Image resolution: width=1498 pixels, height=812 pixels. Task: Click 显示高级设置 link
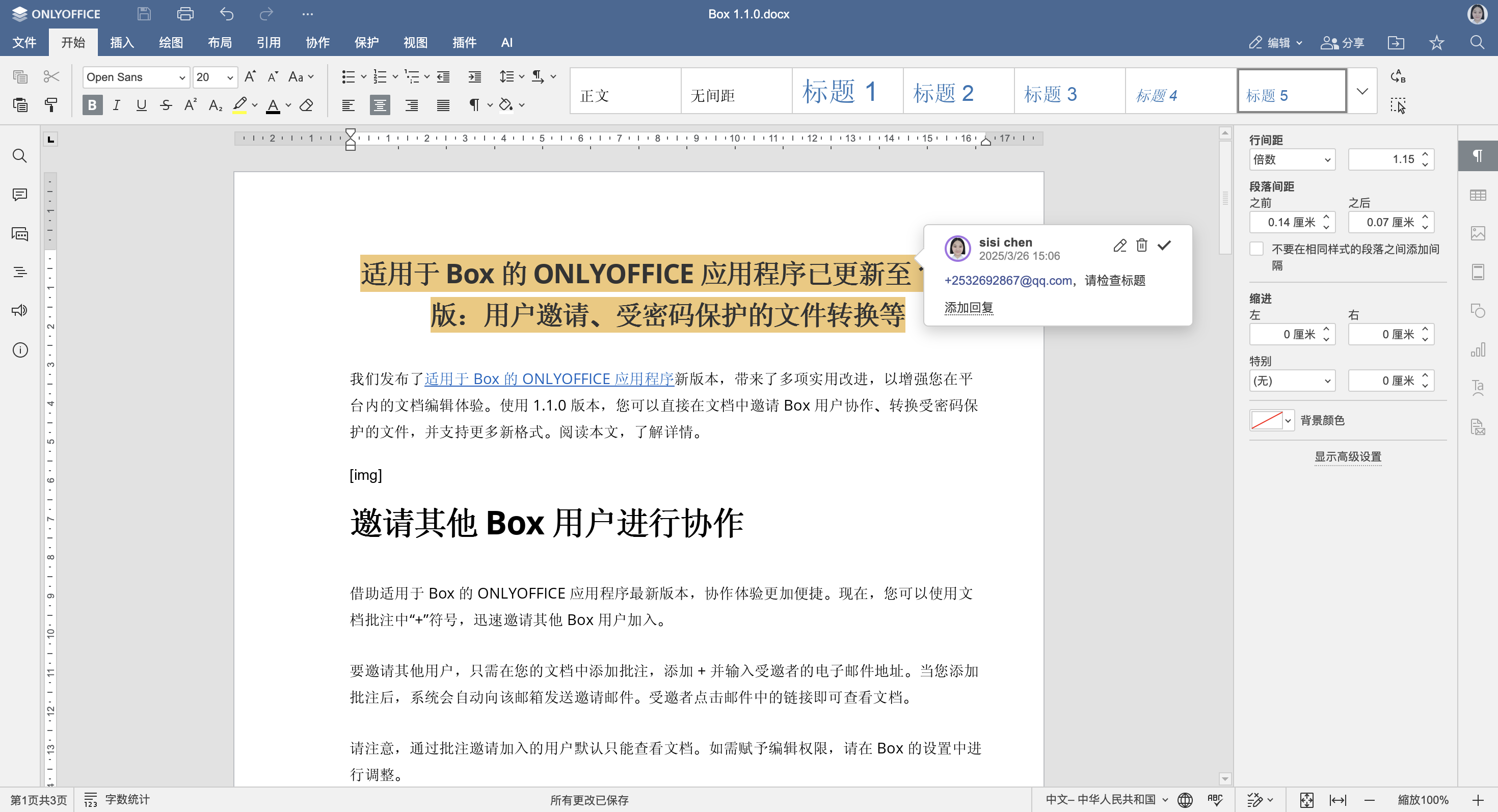click(x=1347, y=456)
